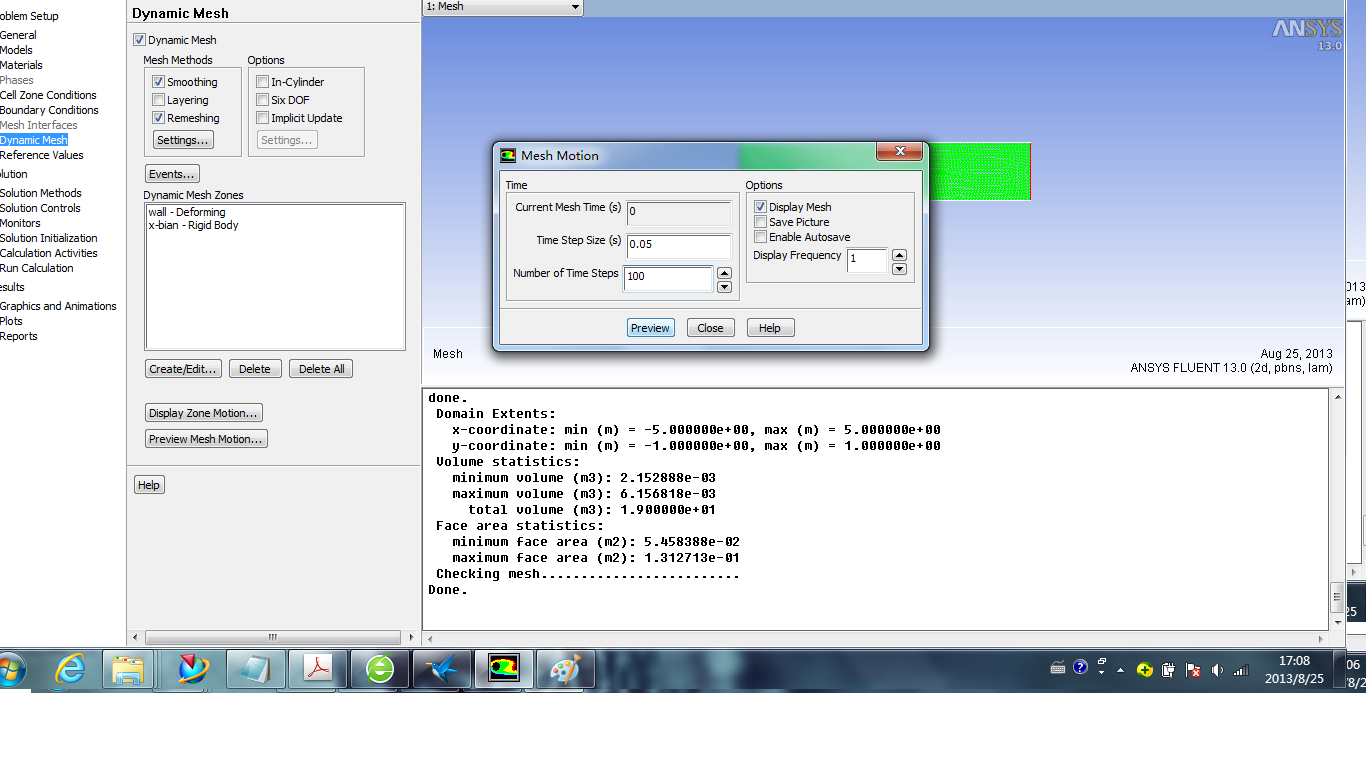Screen dimensions: 1366x768
Task: Open the Windows Explorer folder icon
Action: [x=128, y=669]
